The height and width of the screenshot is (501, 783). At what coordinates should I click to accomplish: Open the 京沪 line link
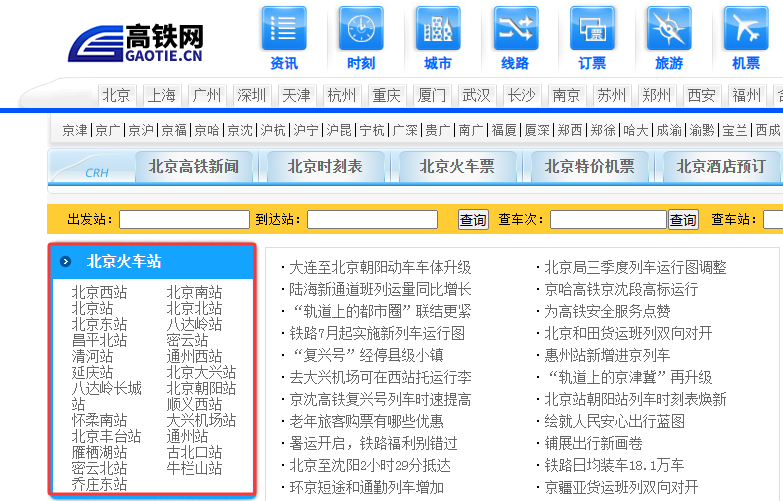tap(141, 130)
